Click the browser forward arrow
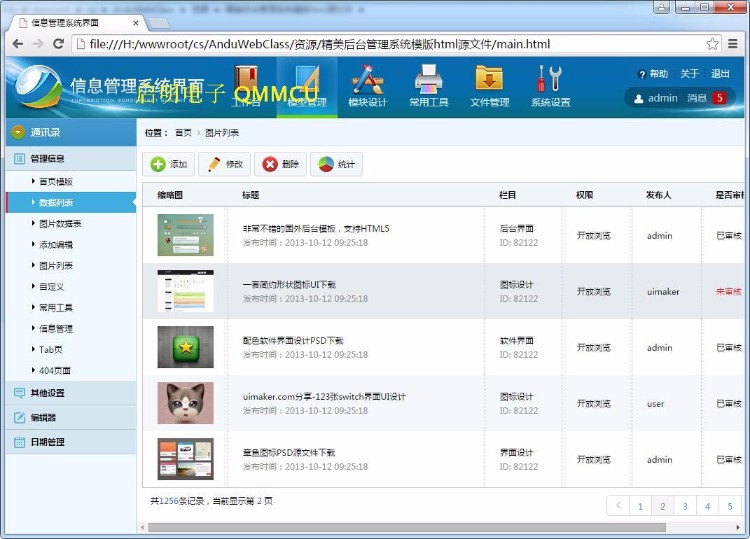The width and height of the screenshot is (750, 539). tap(38, 44)
